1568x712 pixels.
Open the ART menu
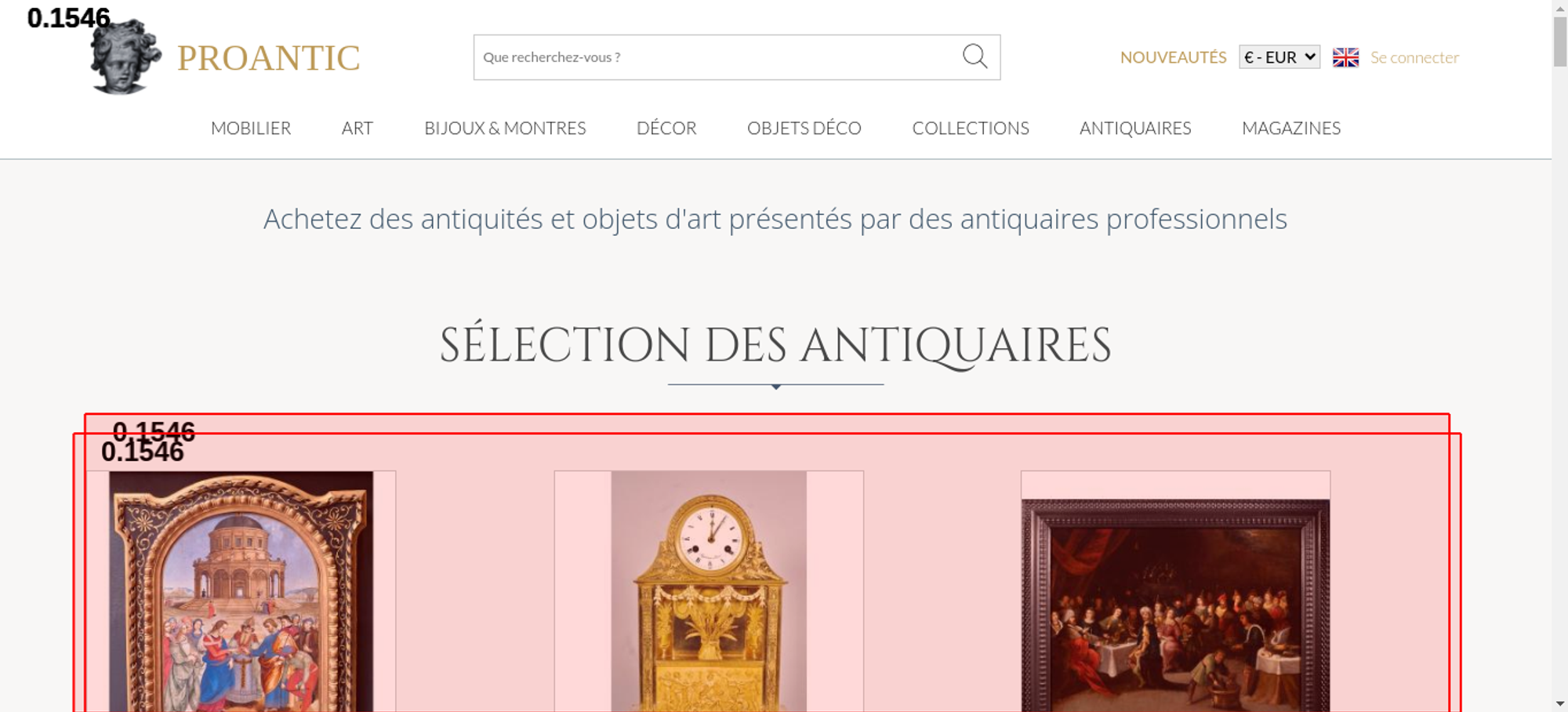358,128
